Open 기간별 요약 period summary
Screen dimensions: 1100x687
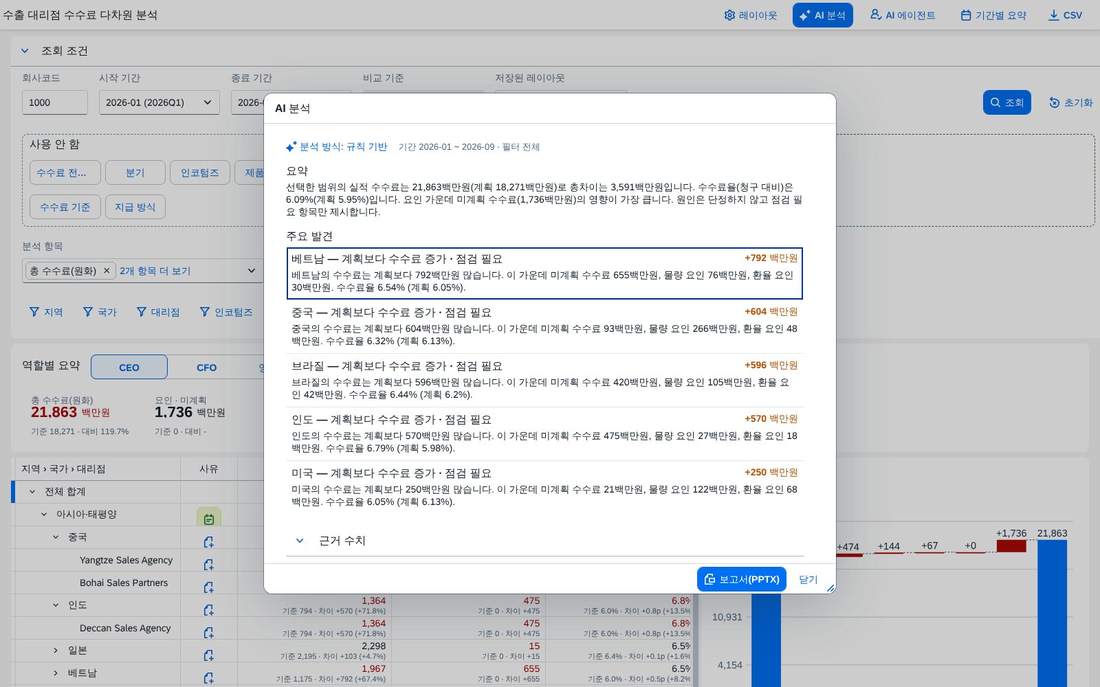tap(993, 15)
